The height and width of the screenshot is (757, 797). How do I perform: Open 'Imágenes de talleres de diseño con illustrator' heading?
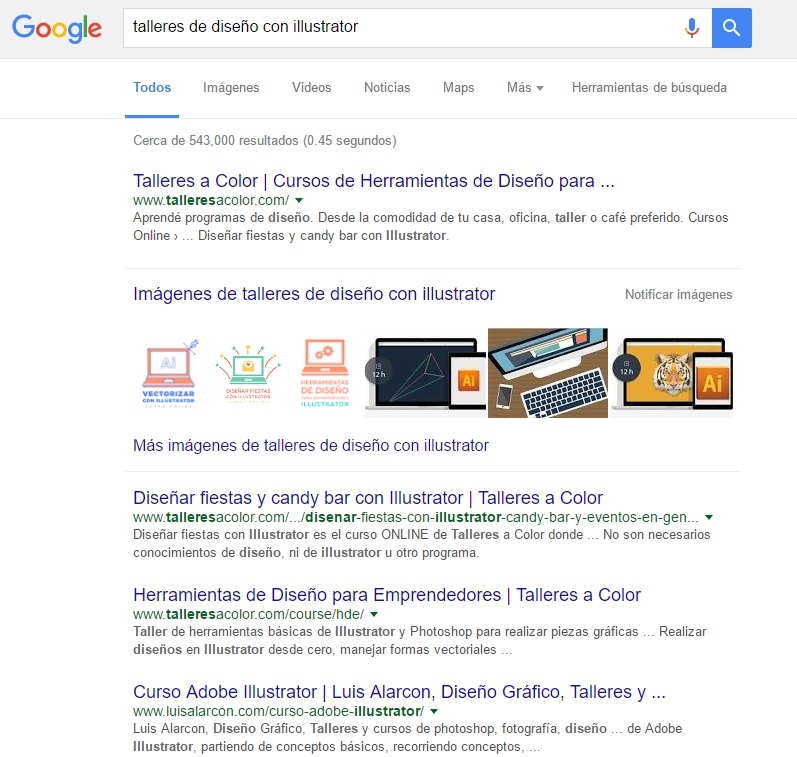(314, 294)
